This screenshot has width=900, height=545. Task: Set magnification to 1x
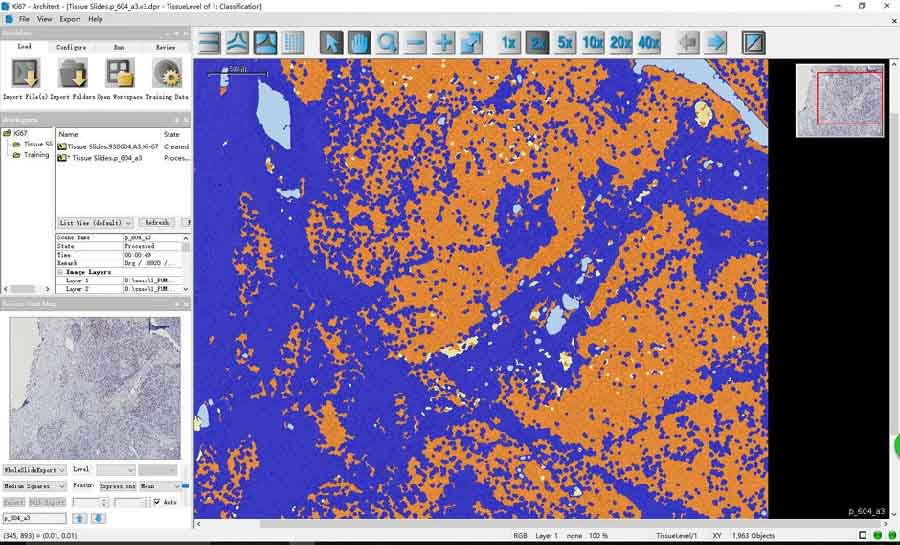pyautogui.click(x=509, y=43)
